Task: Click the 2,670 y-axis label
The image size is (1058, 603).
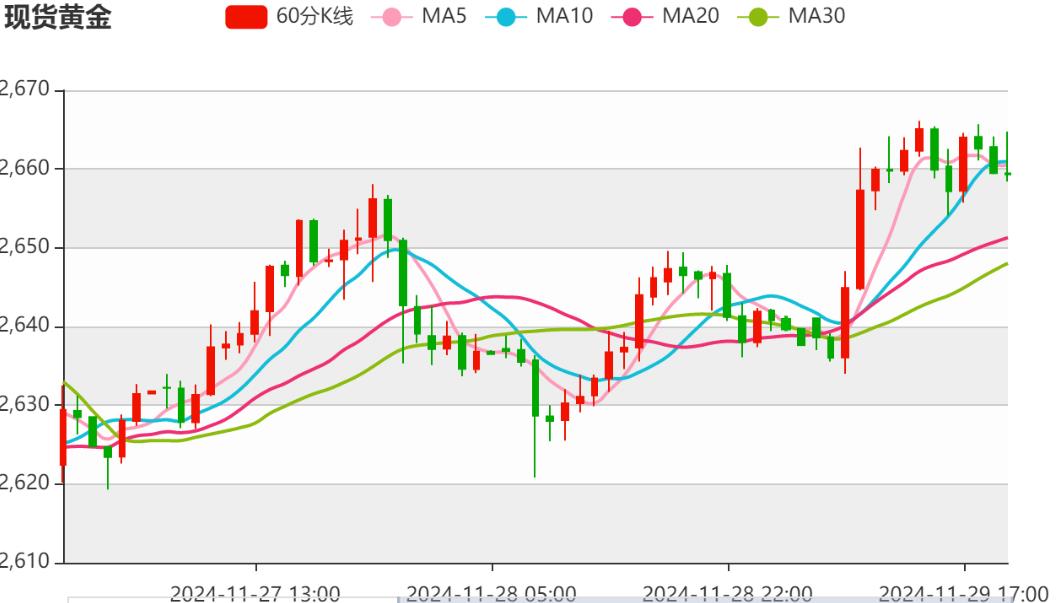Action: (22, 85)
